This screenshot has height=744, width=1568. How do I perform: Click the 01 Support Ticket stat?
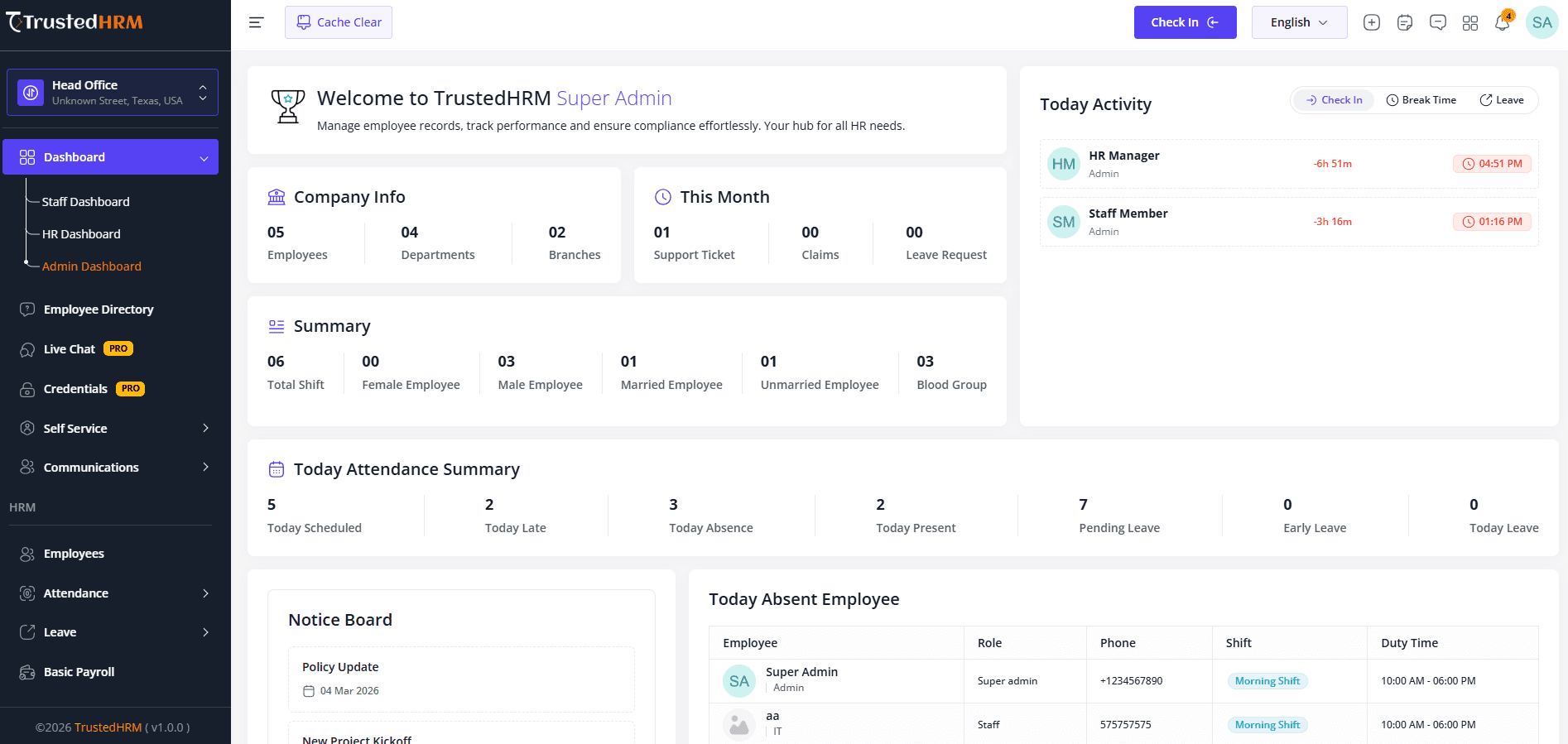point(694,243)
